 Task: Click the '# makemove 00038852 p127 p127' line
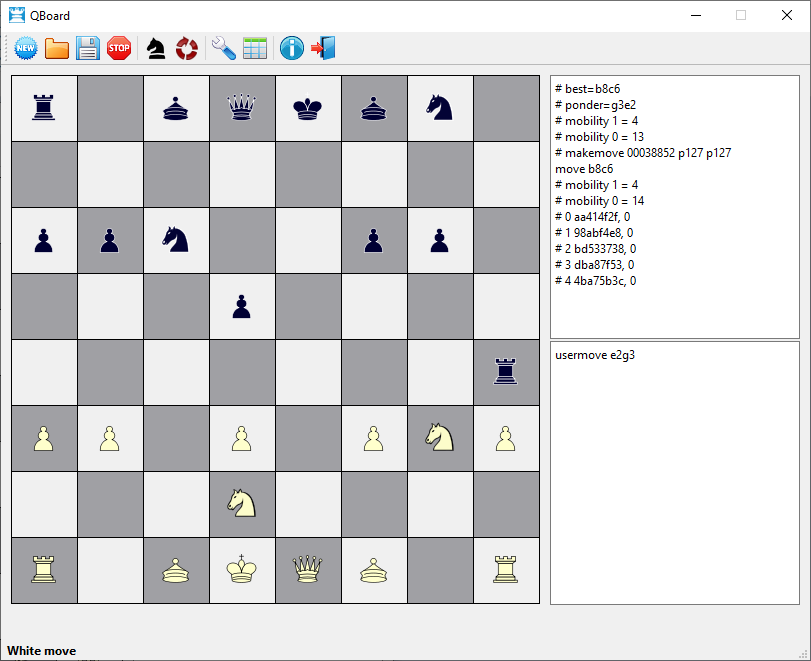pyautogui.click(x=643, y=153)
